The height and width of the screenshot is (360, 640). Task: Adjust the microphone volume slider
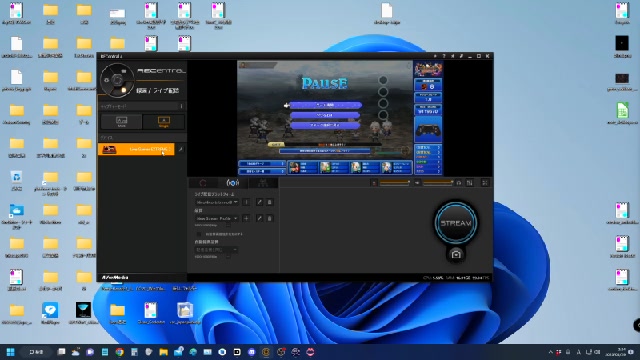coord(394,183)
